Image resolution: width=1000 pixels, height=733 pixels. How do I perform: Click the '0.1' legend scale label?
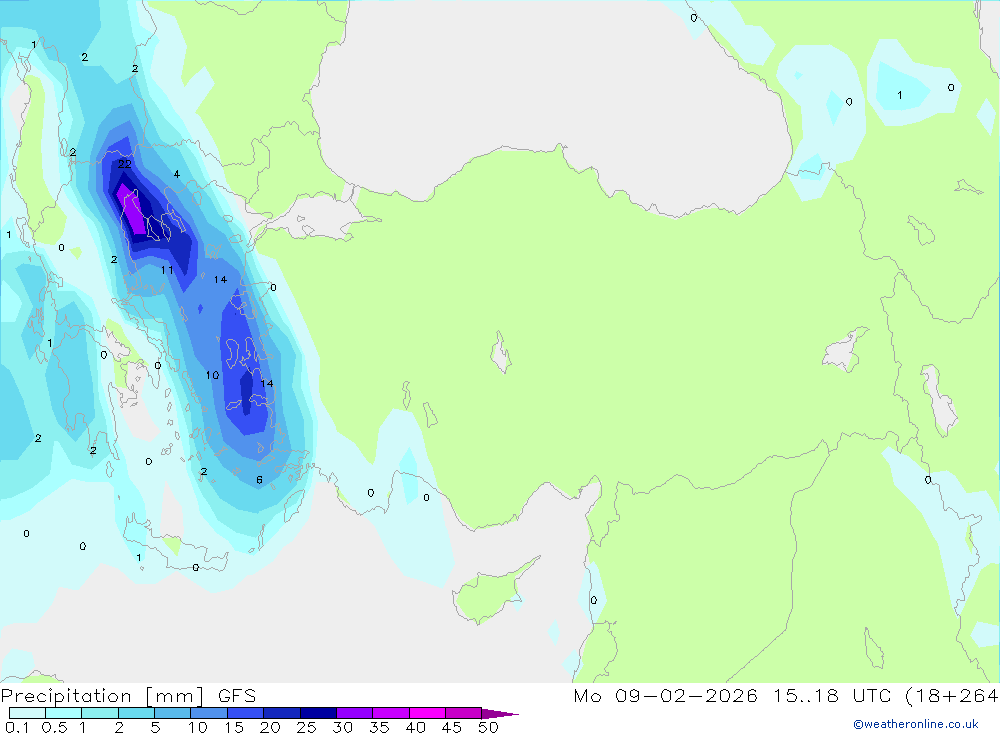[17, 727]
